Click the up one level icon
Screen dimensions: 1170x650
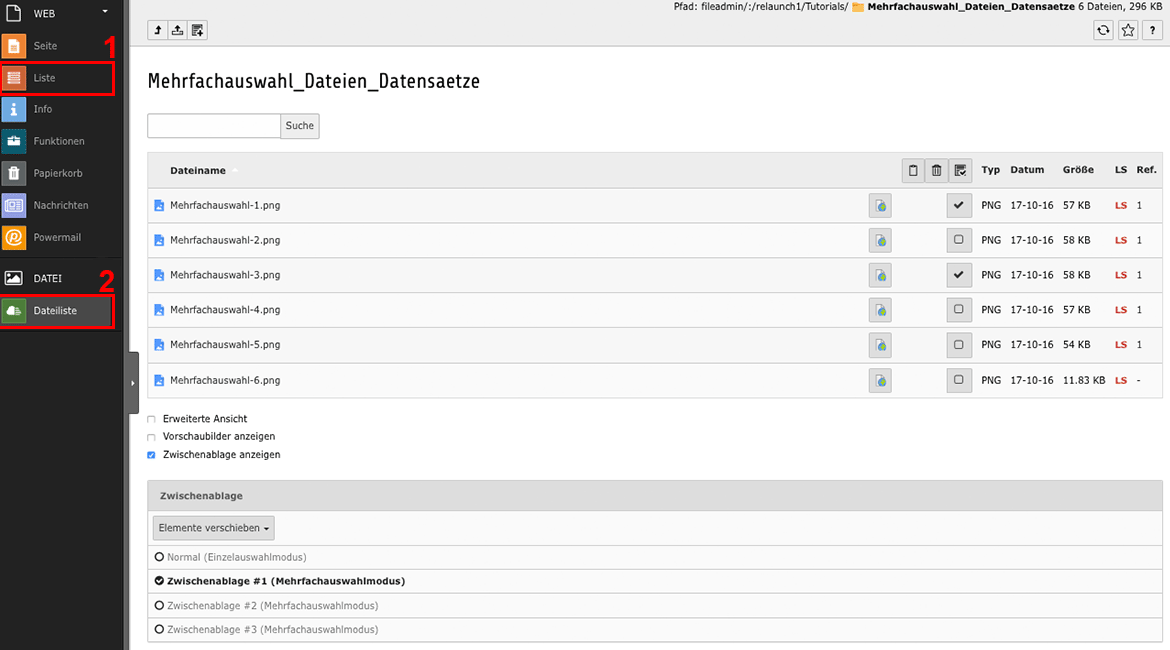click(x=158, y=30)
